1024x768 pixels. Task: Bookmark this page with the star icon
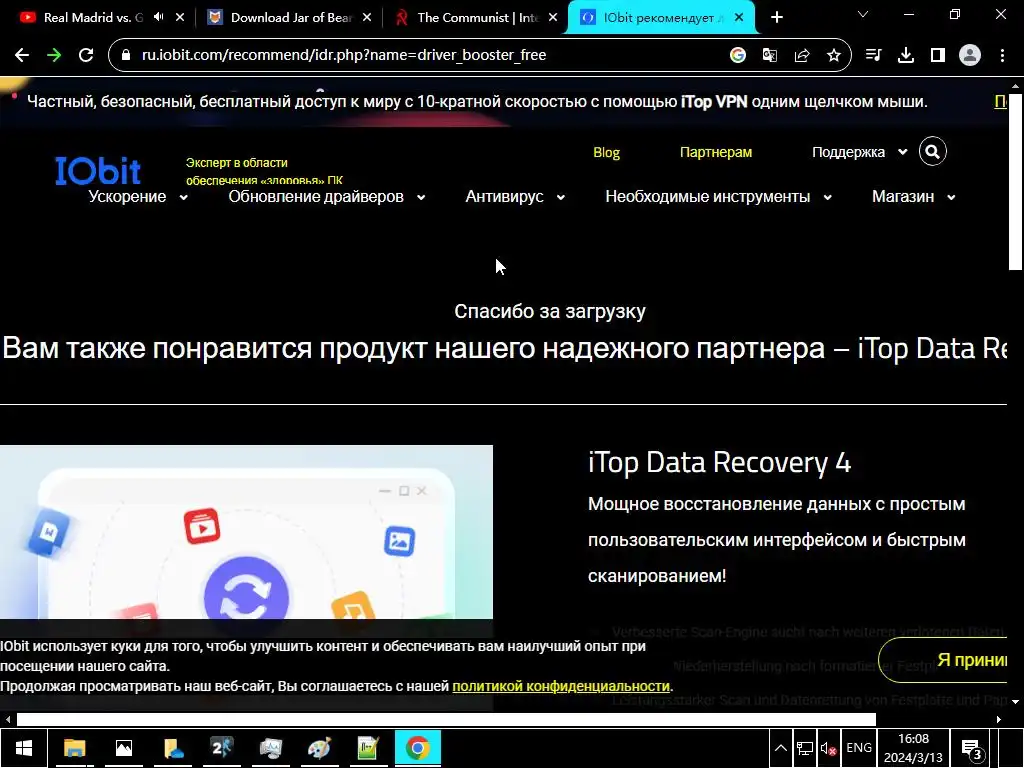(834, 56)
